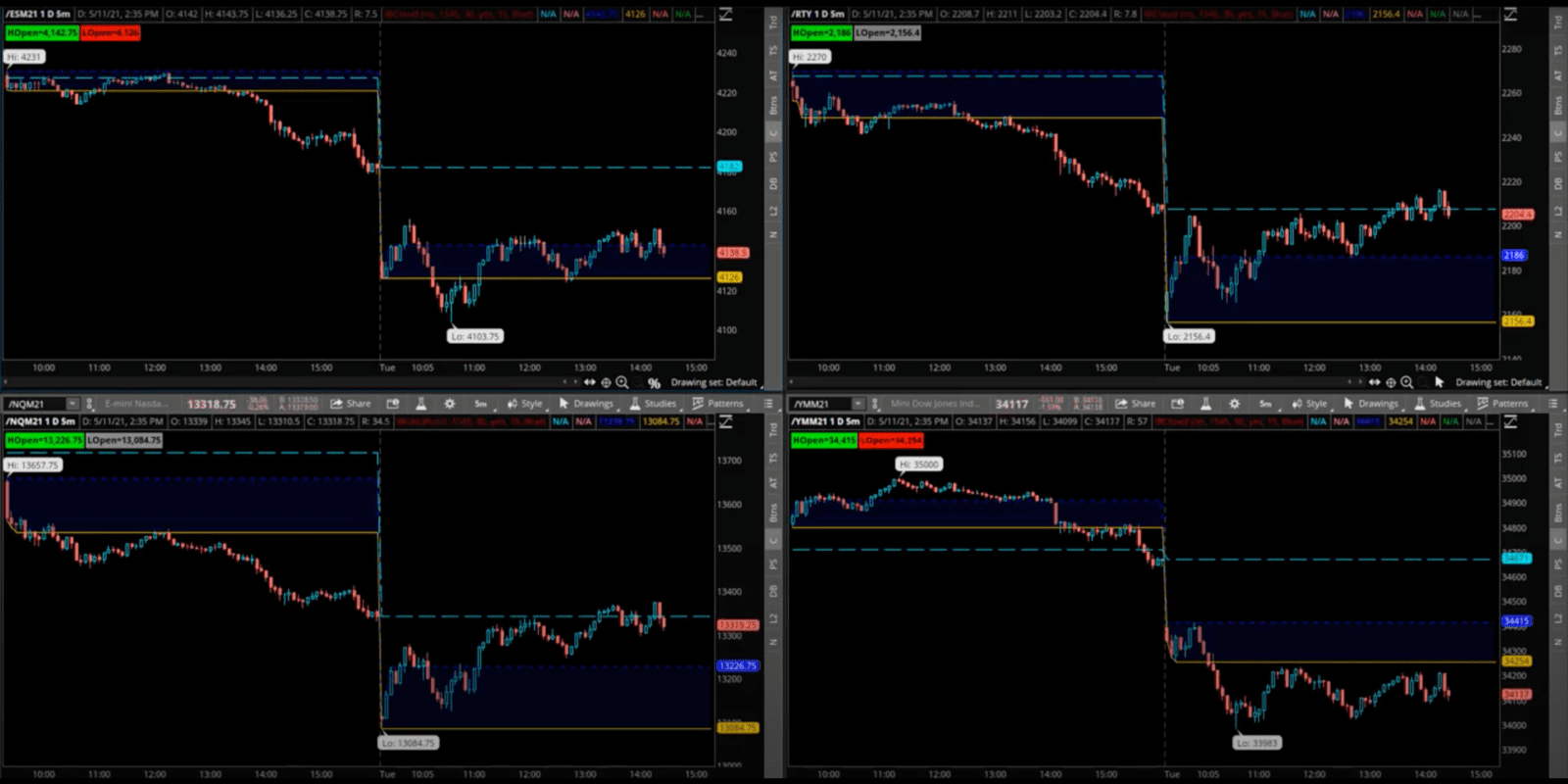Toggle N sidebar panel on /ESM21 chart
The height and width of the screenshot is (784, 1568).
(773, 235)
